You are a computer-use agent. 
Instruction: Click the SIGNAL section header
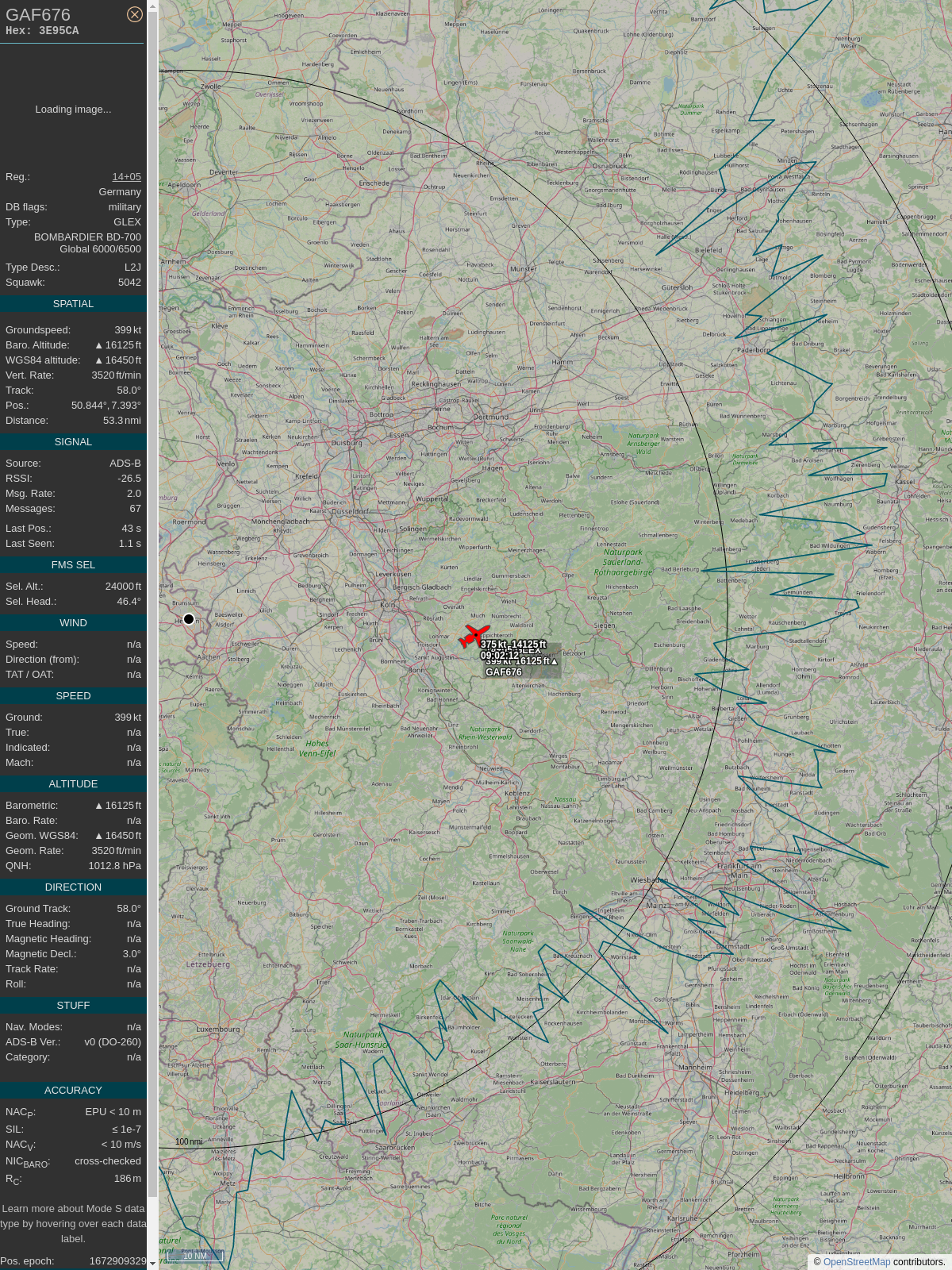[73, 442]
